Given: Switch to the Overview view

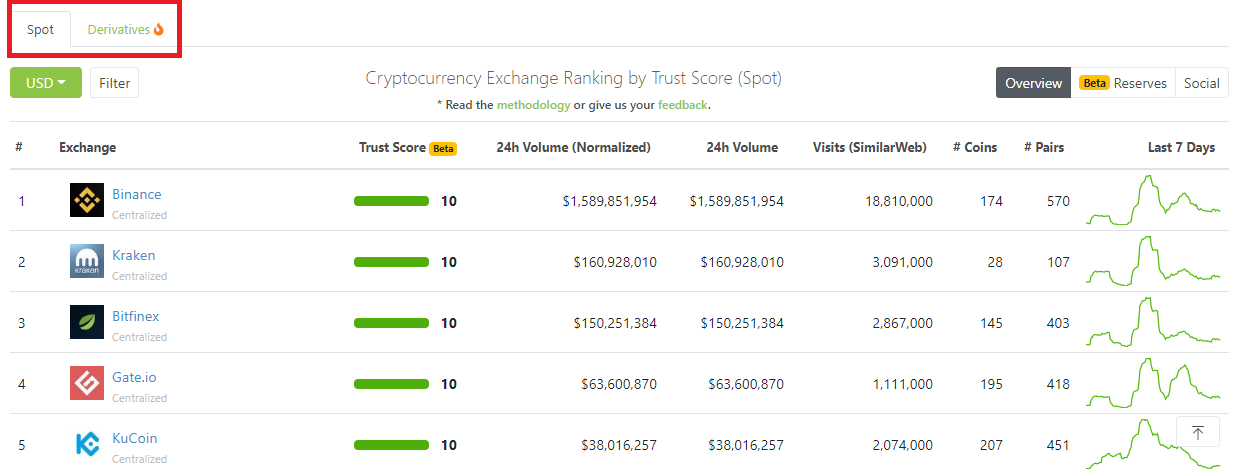Looking at the screenshot, I should (1033, 83).
